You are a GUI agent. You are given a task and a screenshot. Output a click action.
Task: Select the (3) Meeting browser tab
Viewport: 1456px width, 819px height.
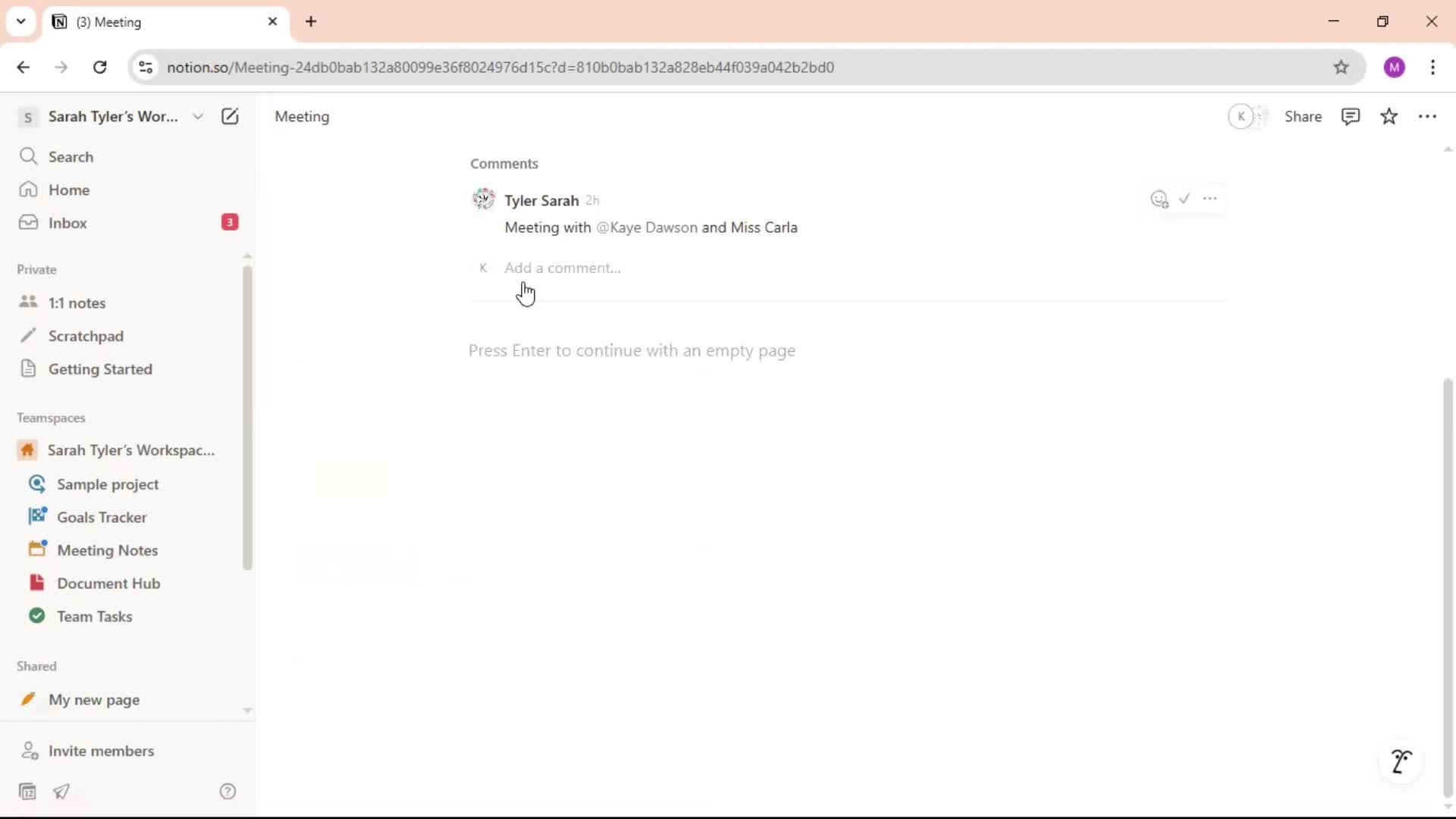pyautogui.click(x=165, y=21)
